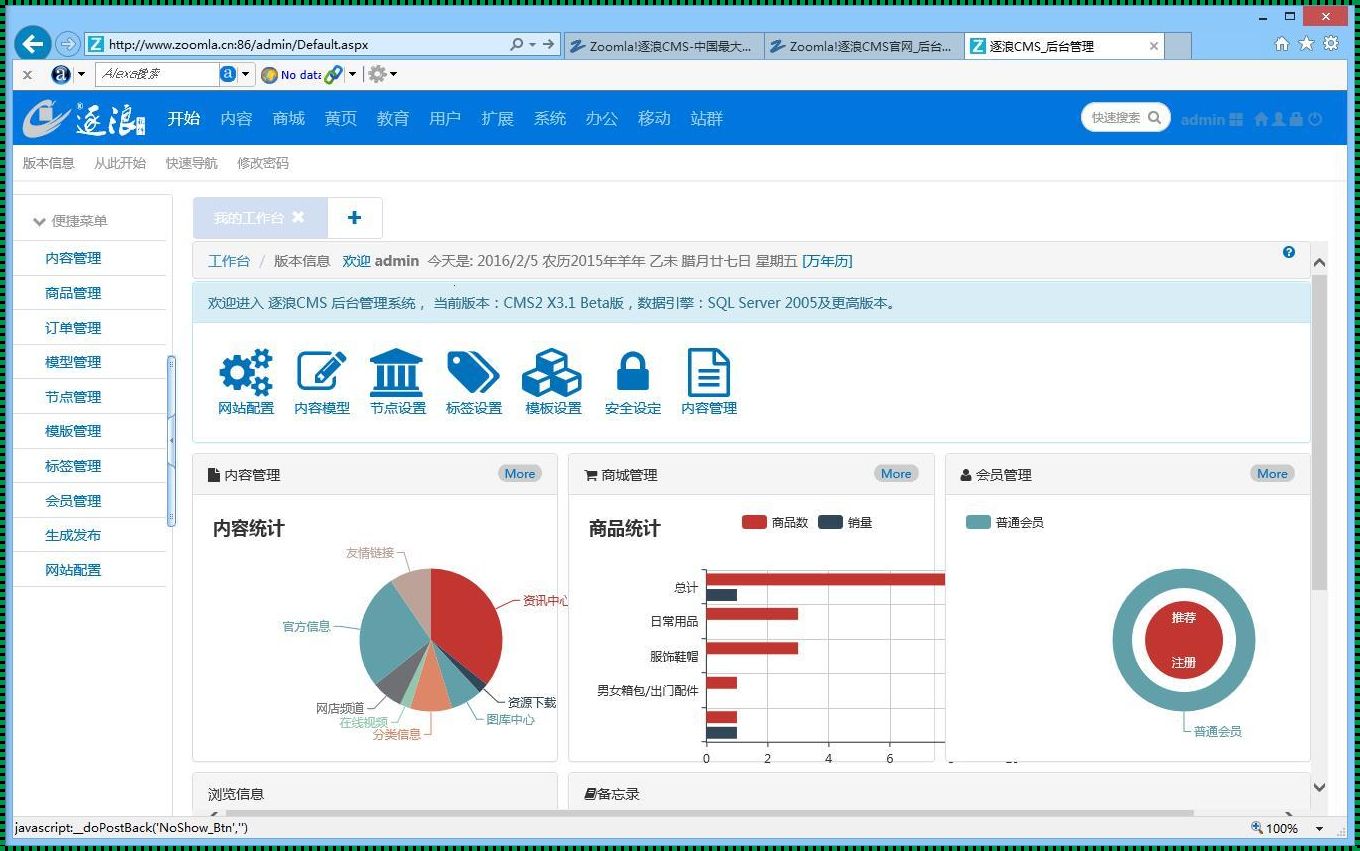Click the browser address bar URL
1360x851 pixels.
point(238,45)
